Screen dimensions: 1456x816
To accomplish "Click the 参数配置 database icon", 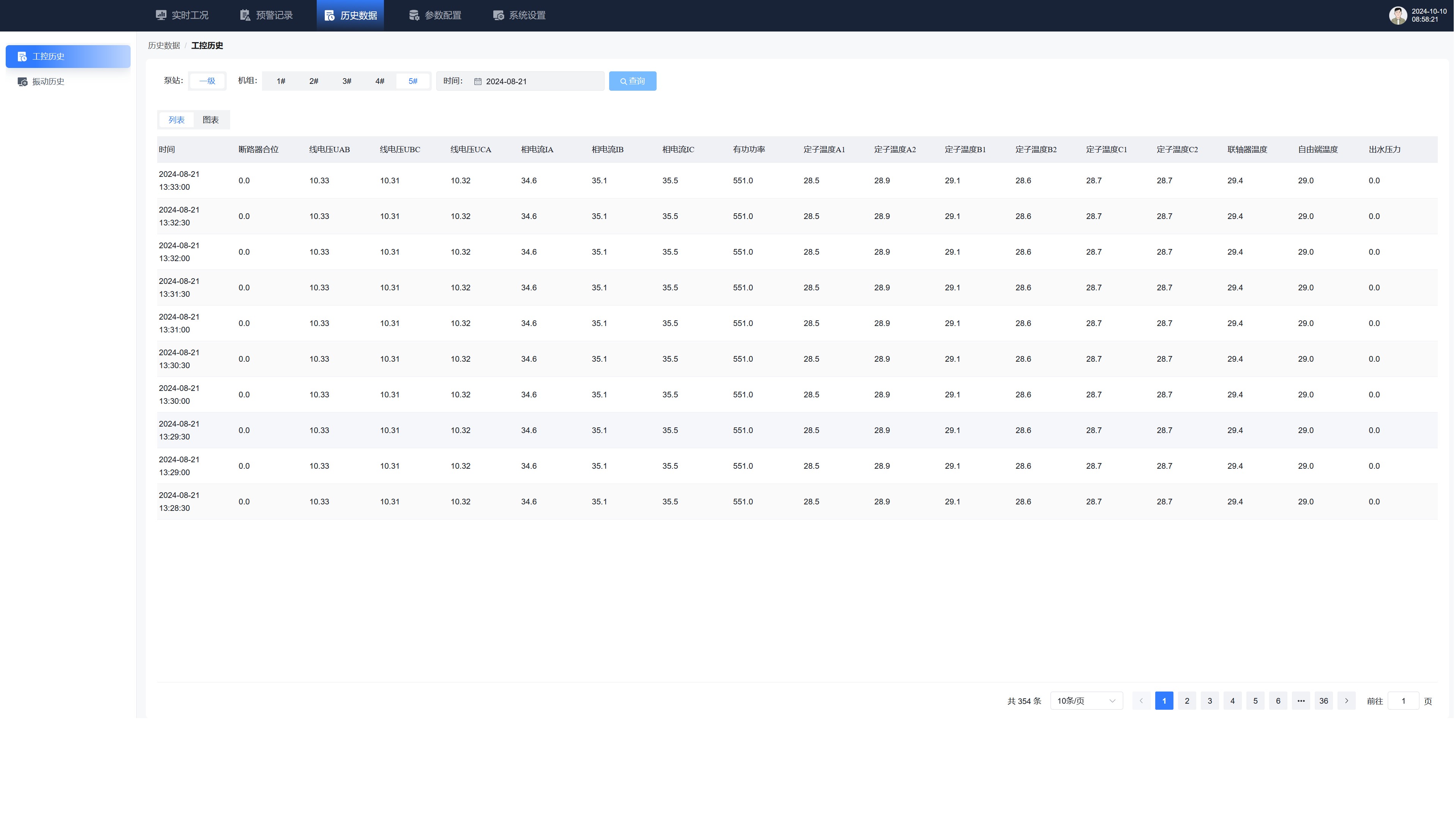I will (x=414, y=15).
